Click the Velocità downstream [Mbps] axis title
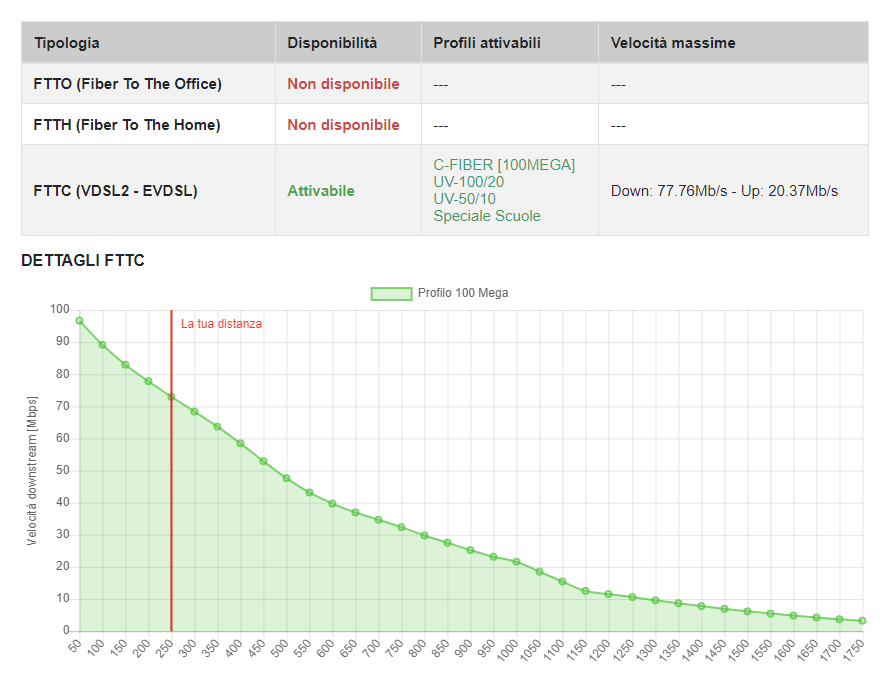Viewport: 880px width, 682px height. point(32,470)
